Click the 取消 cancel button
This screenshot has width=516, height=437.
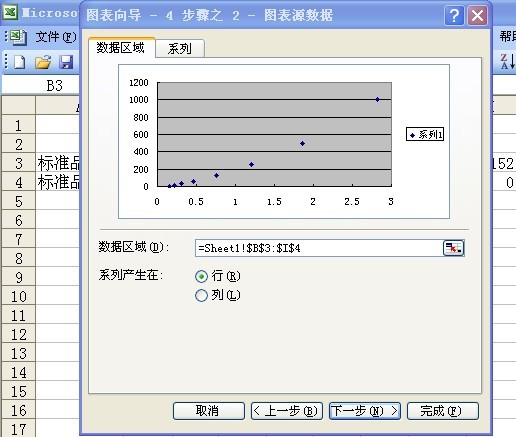[x=209, y=411]
